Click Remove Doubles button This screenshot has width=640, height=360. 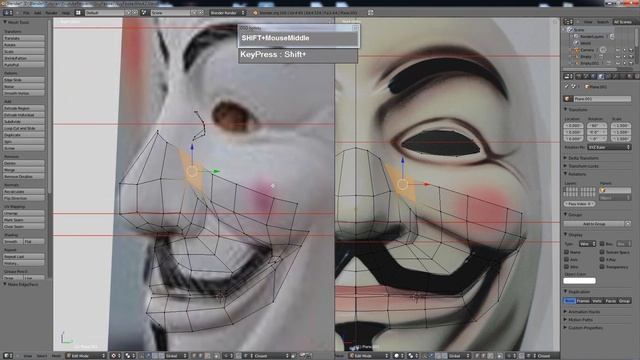[x=24, y=176]
